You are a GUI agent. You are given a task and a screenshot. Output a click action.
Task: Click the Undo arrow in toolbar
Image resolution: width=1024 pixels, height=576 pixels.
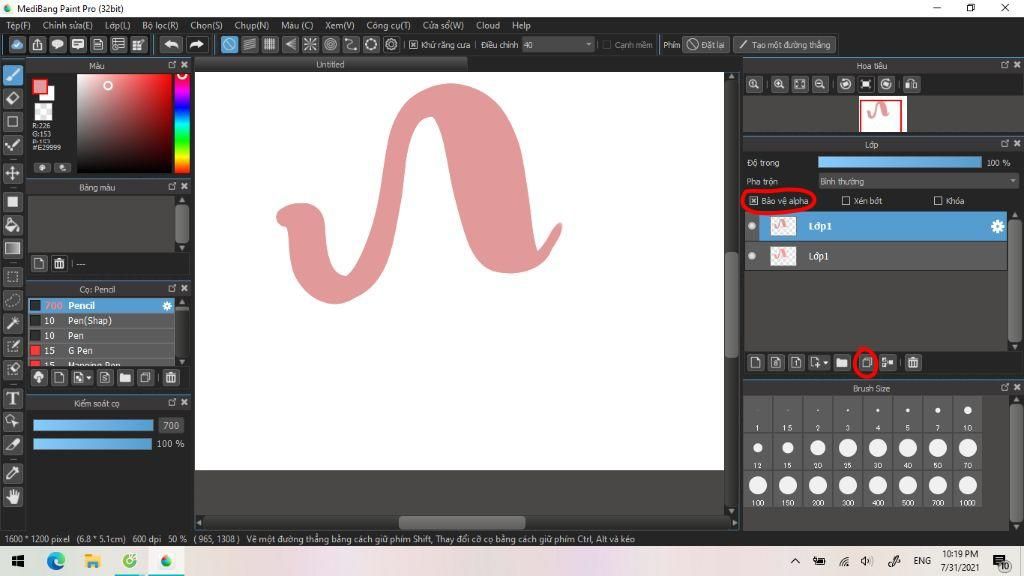point(171,44)
